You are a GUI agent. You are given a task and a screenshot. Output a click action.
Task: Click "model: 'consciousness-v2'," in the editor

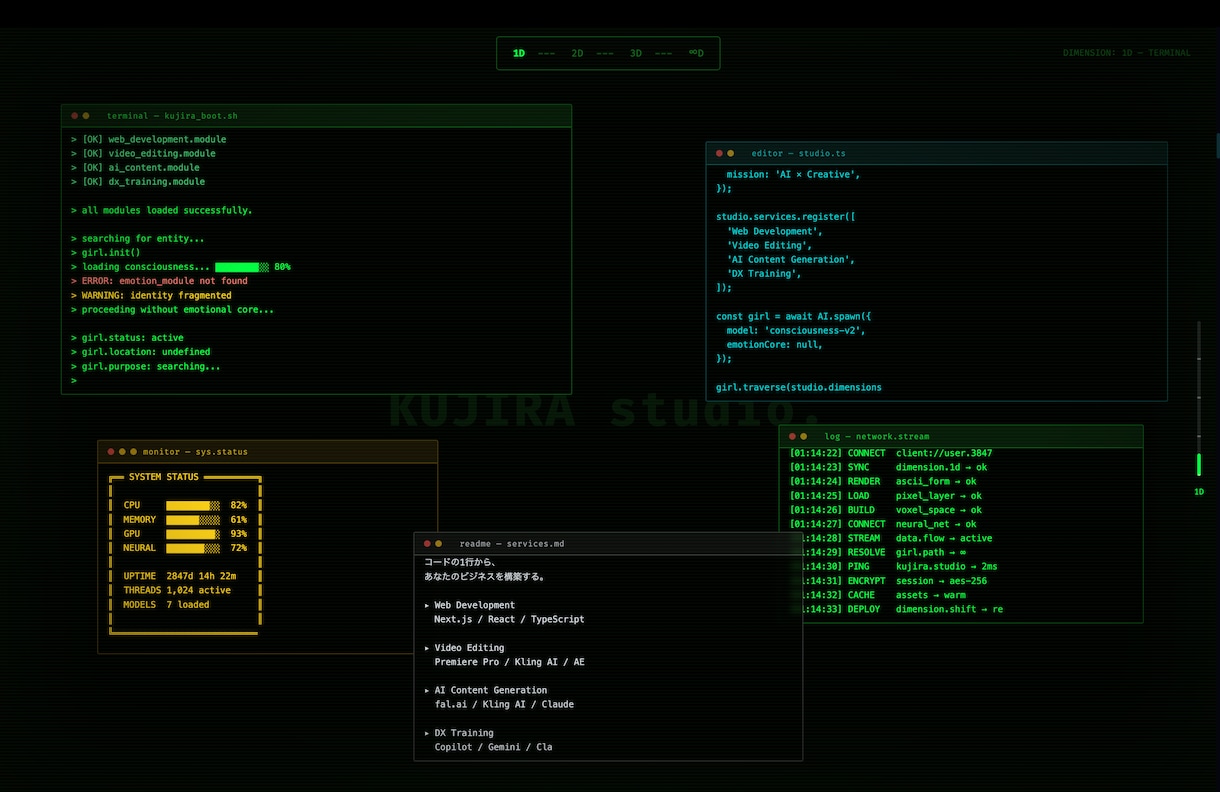796,330
